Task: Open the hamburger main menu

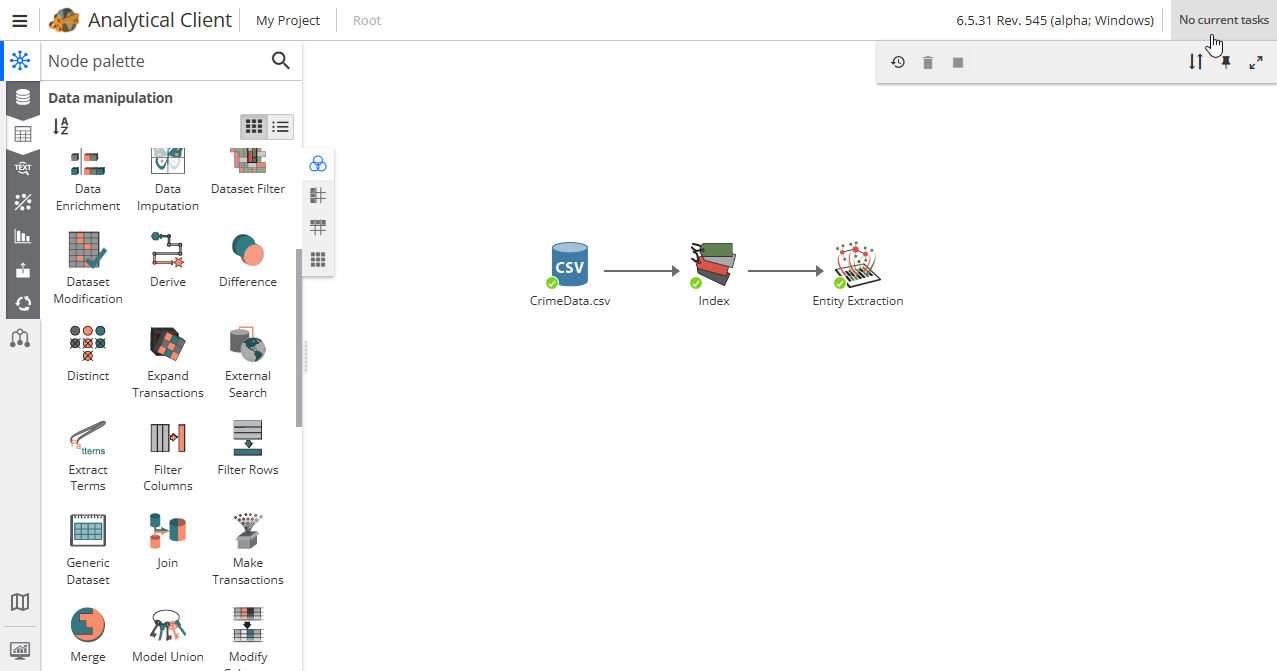Action: pyautogui.click(x=19, y=20)
